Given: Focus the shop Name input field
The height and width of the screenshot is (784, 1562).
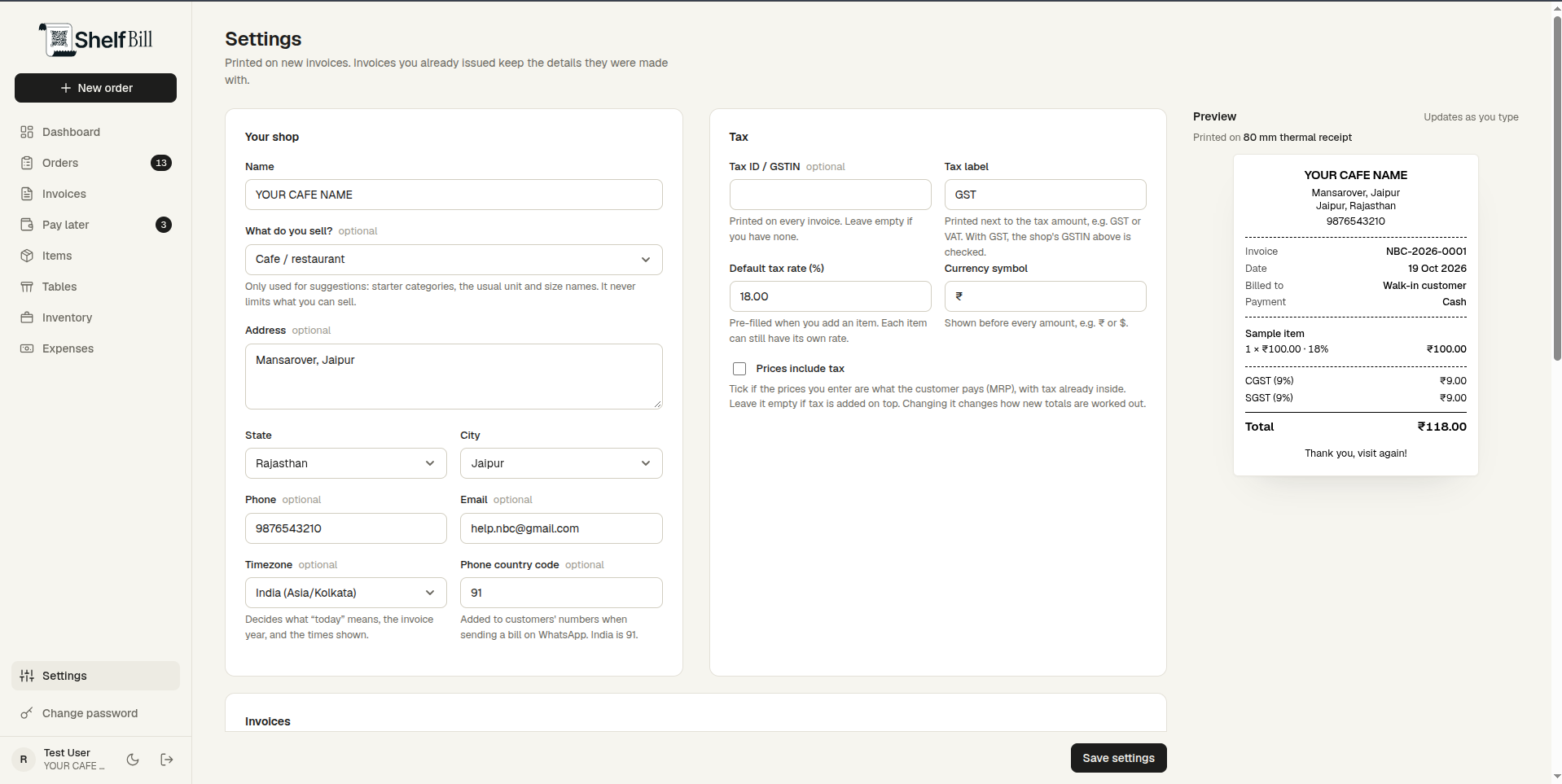Looking at the screenshot, I should pos(454,195).
